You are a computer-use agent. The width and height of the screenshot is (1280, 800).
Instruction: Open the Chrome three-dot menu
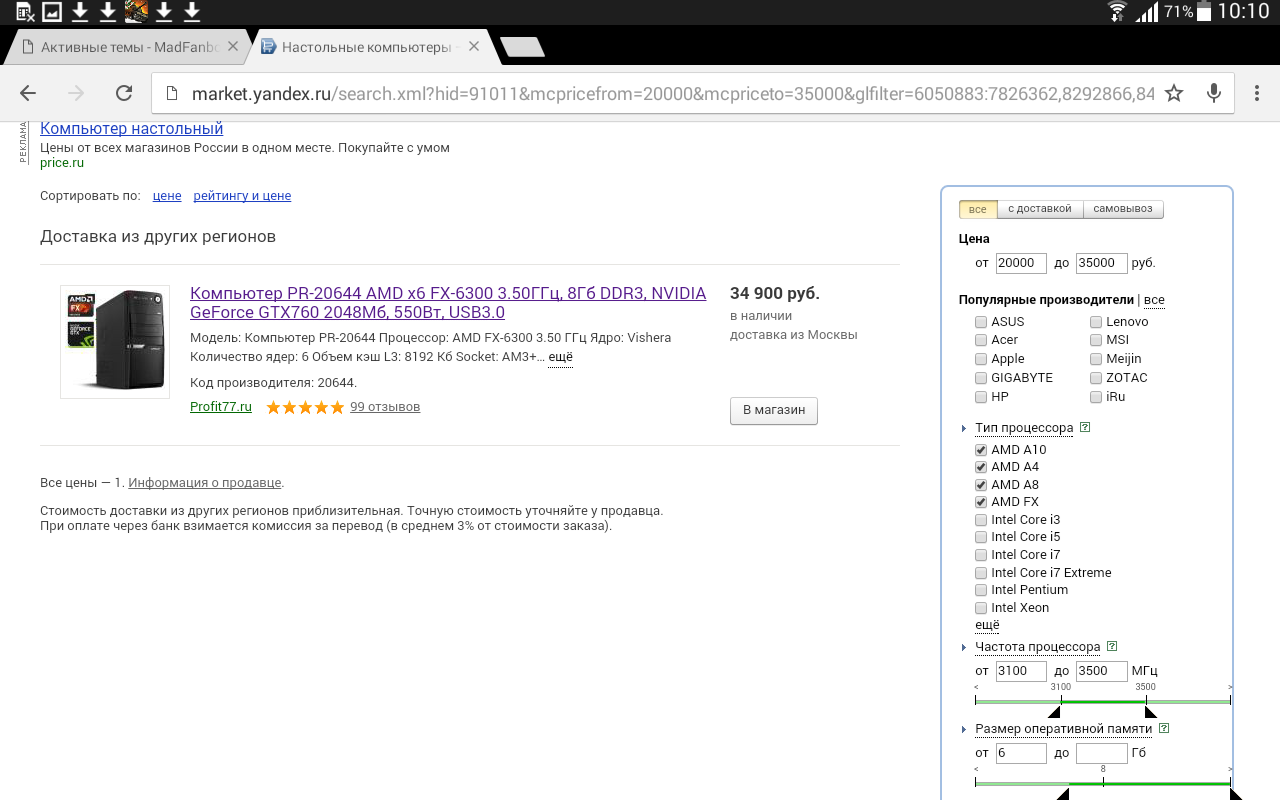point(1256,93)
